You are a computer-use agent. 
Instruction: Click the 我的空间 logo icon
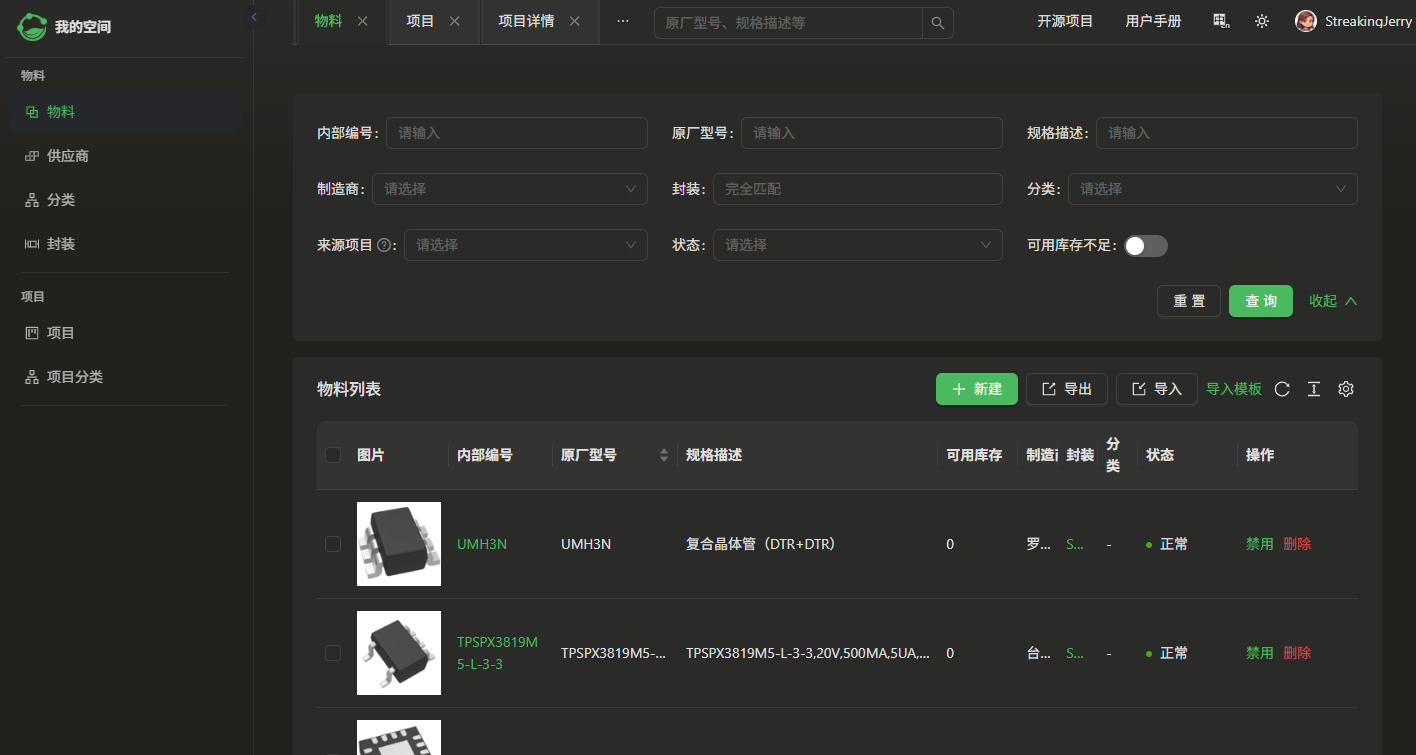[32, 27]
